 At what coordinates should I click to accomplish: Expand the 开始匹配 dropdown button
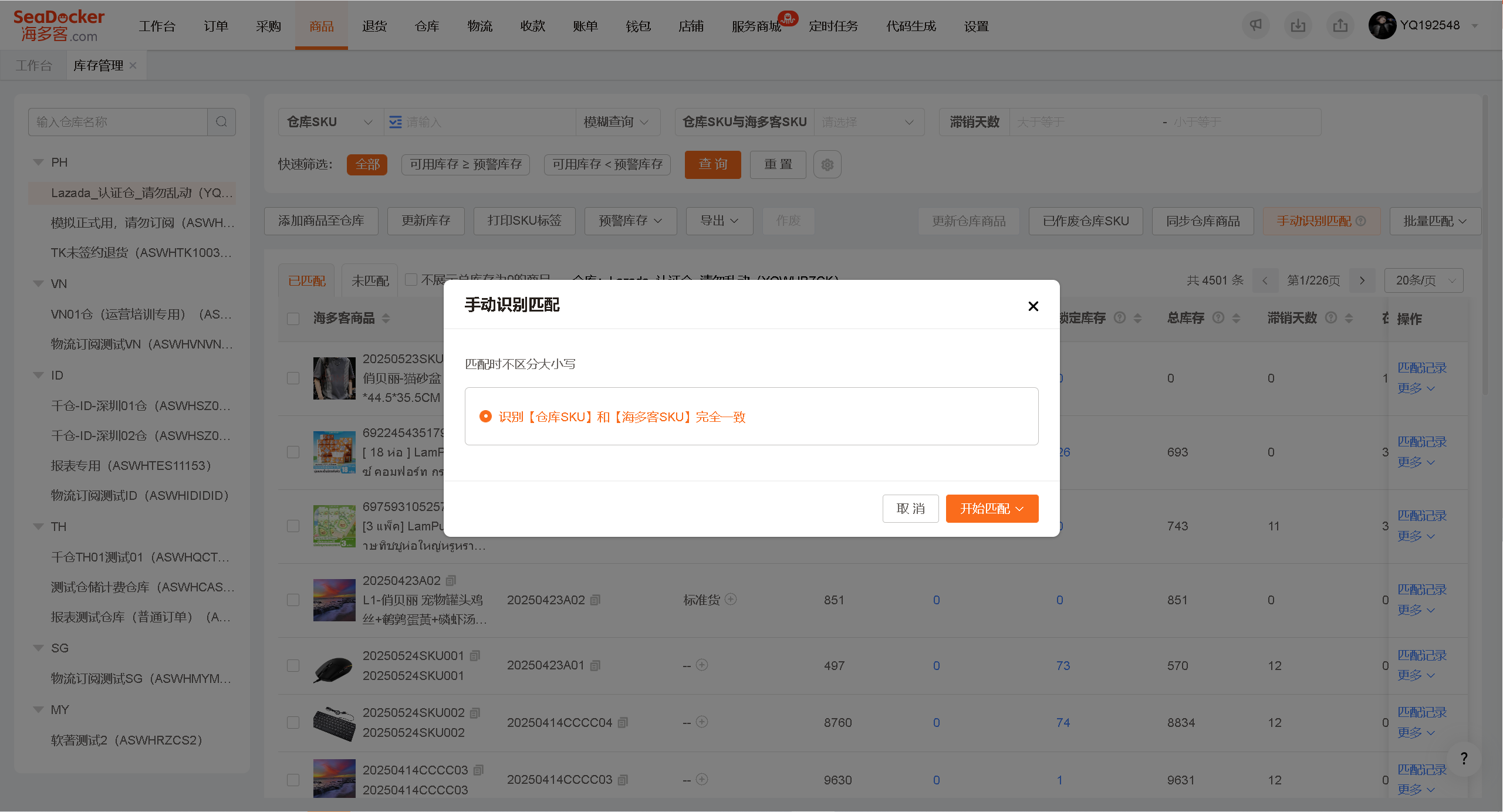[x=992, y=509]
